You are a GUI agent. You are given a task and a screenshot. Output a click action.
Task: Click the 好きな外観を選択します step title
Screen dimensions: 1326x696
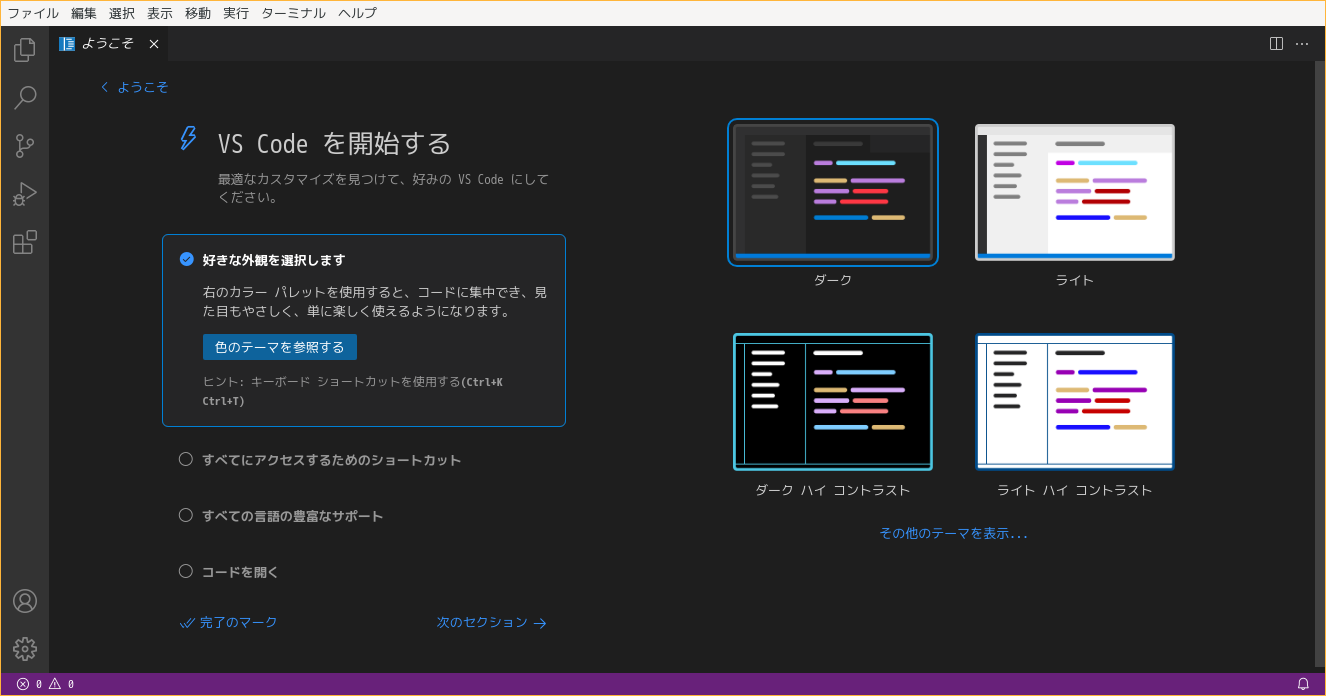click(x=274, y=260)
